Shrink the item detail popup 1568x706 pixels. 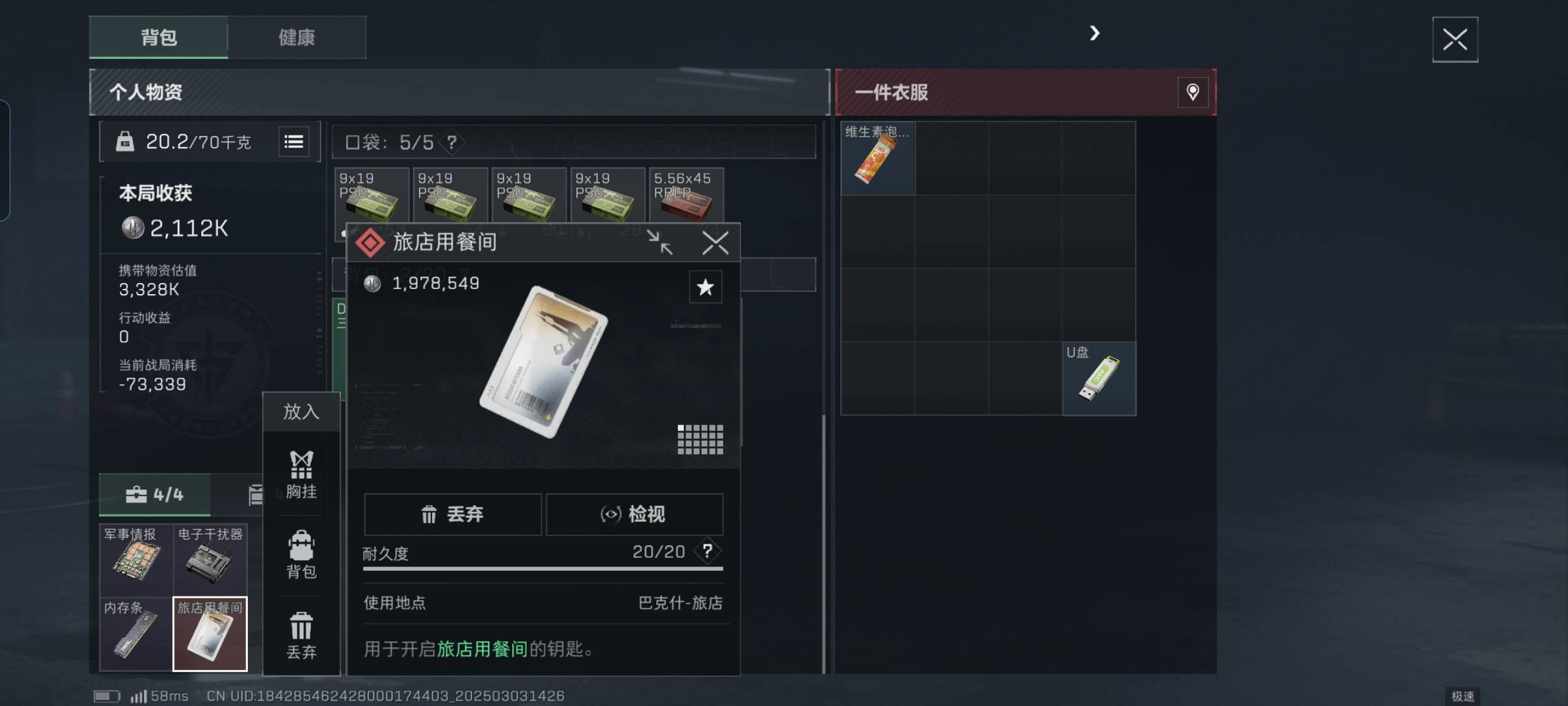[659, 242]
